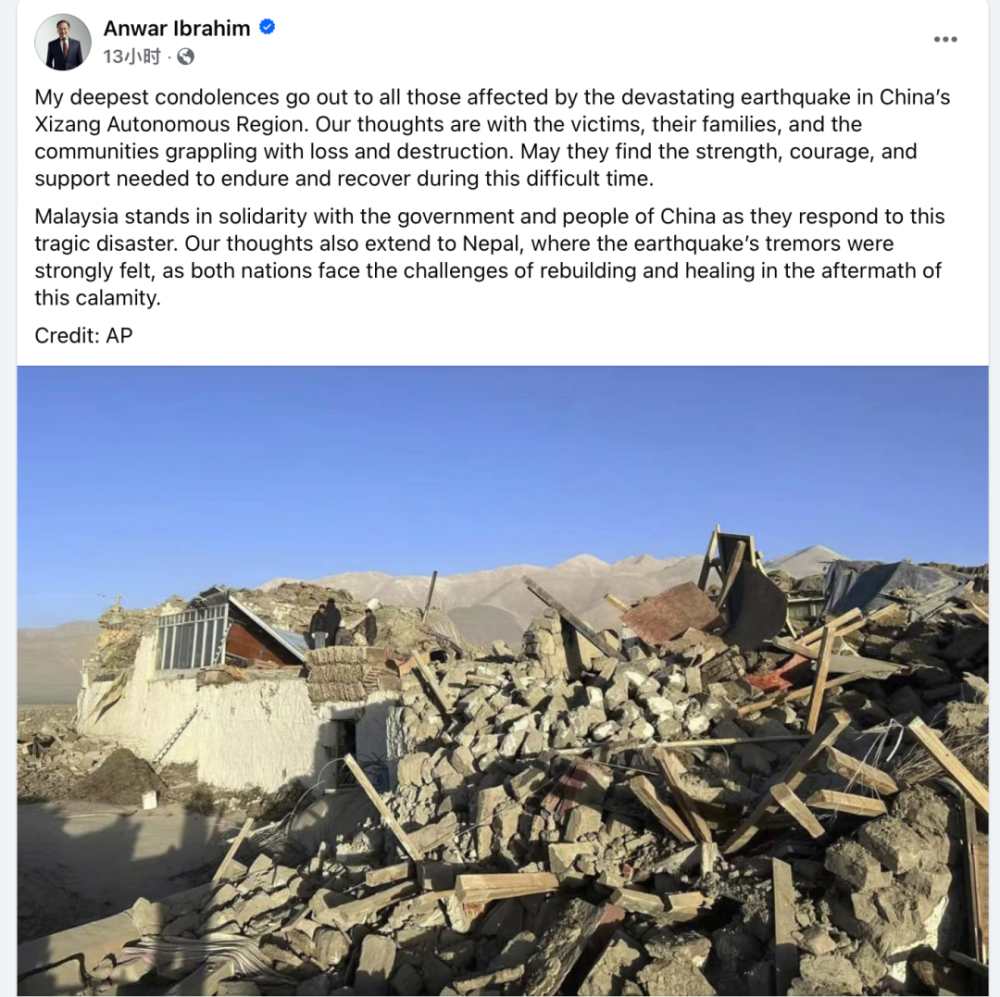Open Anwar Ibrahim's profile picture
The image size is (1000, 997).
[62, 42]
